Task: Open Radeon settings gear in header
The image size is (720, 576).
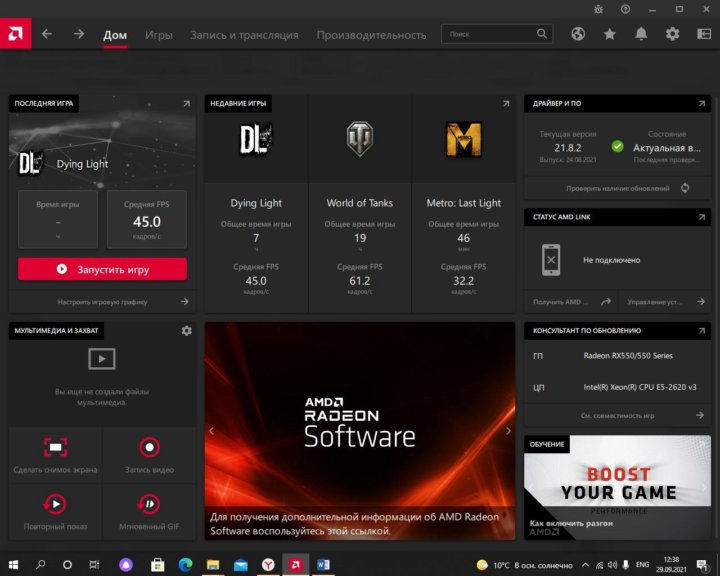Action: pyautogui.click(x=672, y=34)
